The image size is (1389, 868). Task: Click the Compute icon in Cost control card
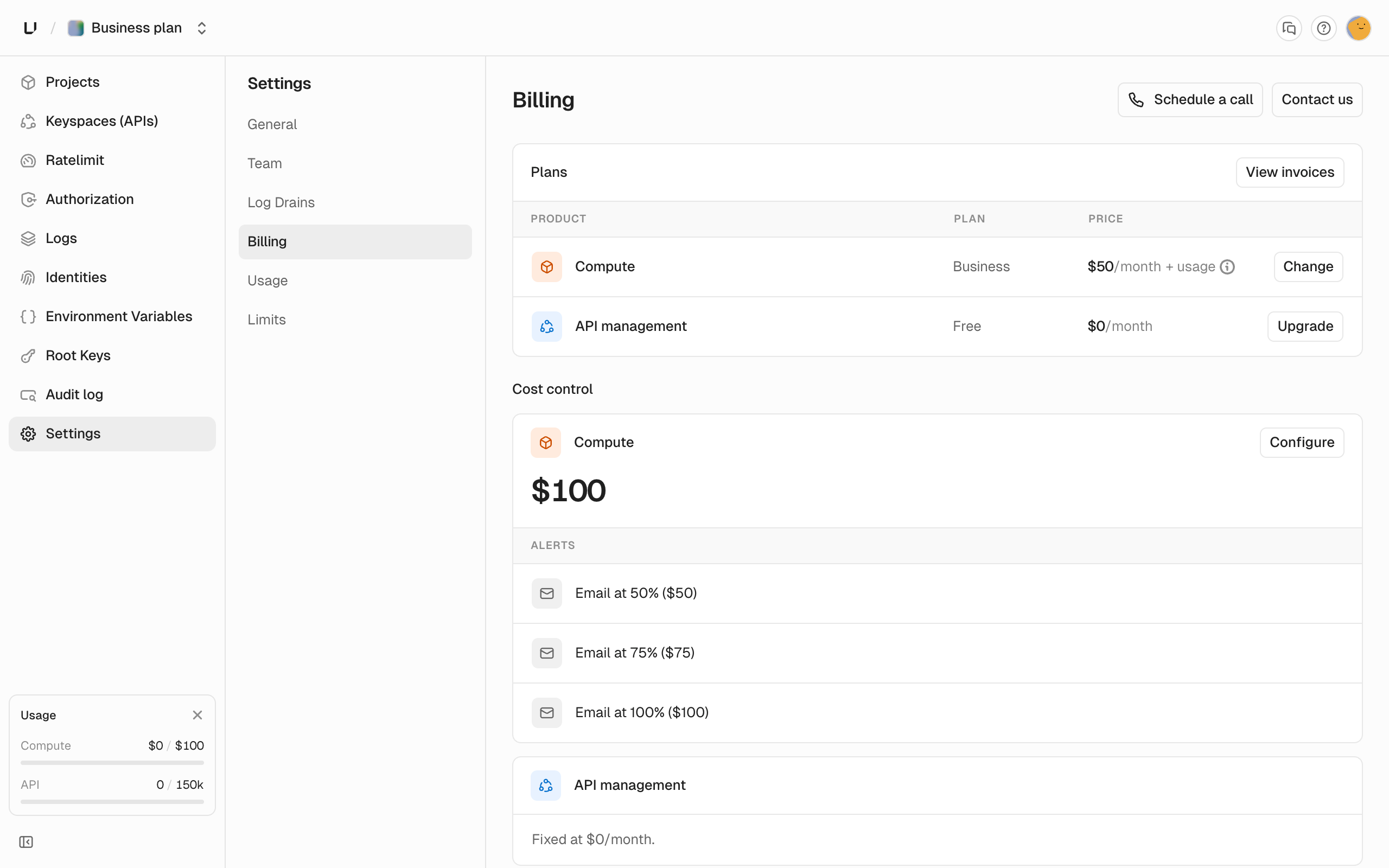[545, 443]
